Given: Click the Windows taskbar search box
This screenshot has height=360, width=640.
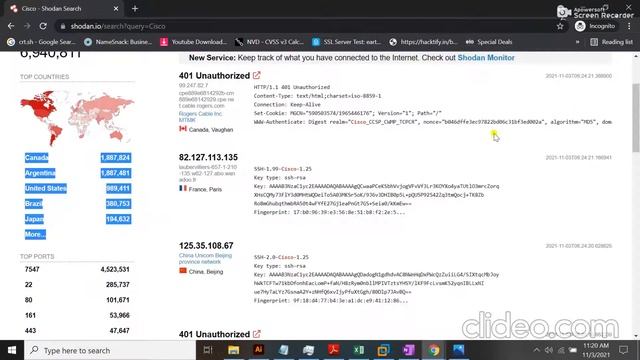Looking at the screenshot, I should tap(110, 350).
